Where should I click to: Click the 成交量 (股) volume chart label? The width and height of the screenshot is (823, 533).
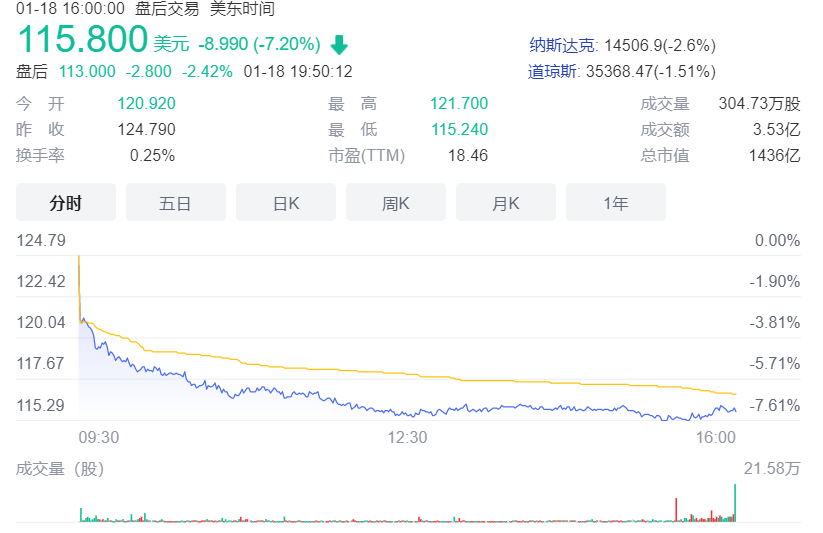60,468
